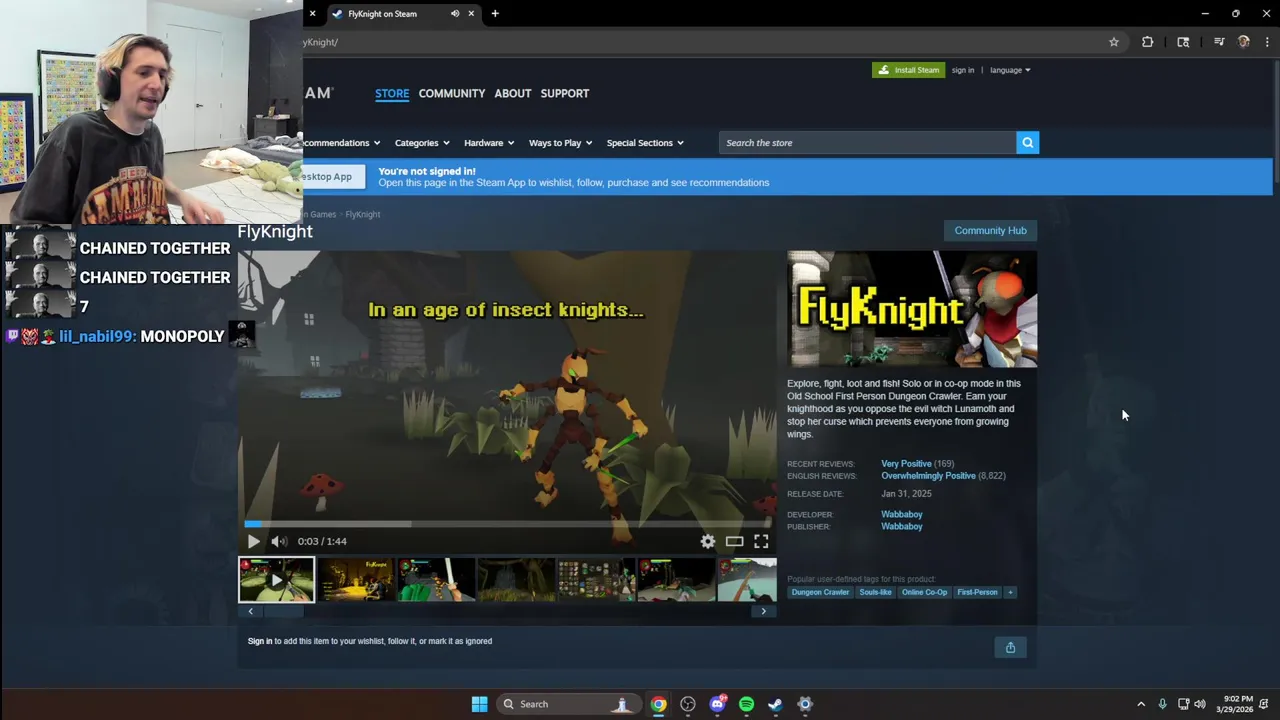1280x720 pixels.
Task: Open OBS Studio from the taskbar
Action: coord(688,704)
